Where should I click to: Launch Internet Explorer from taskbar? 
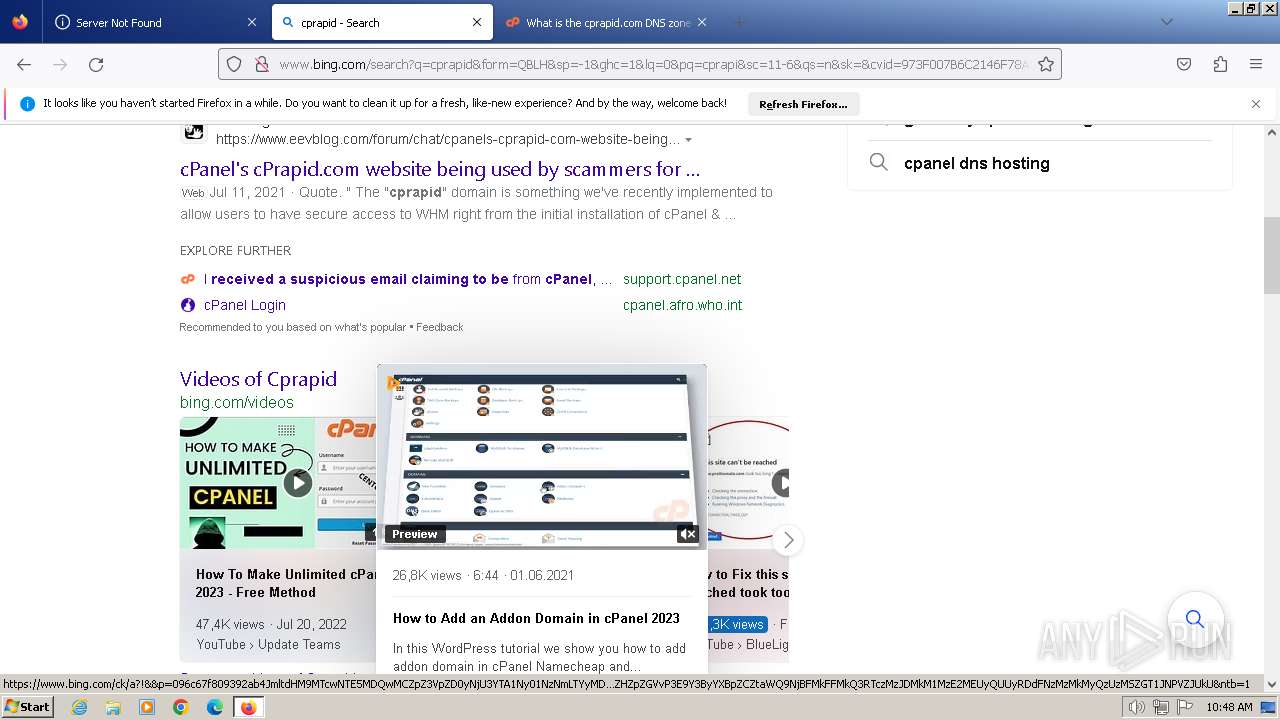tap(79, 707)
